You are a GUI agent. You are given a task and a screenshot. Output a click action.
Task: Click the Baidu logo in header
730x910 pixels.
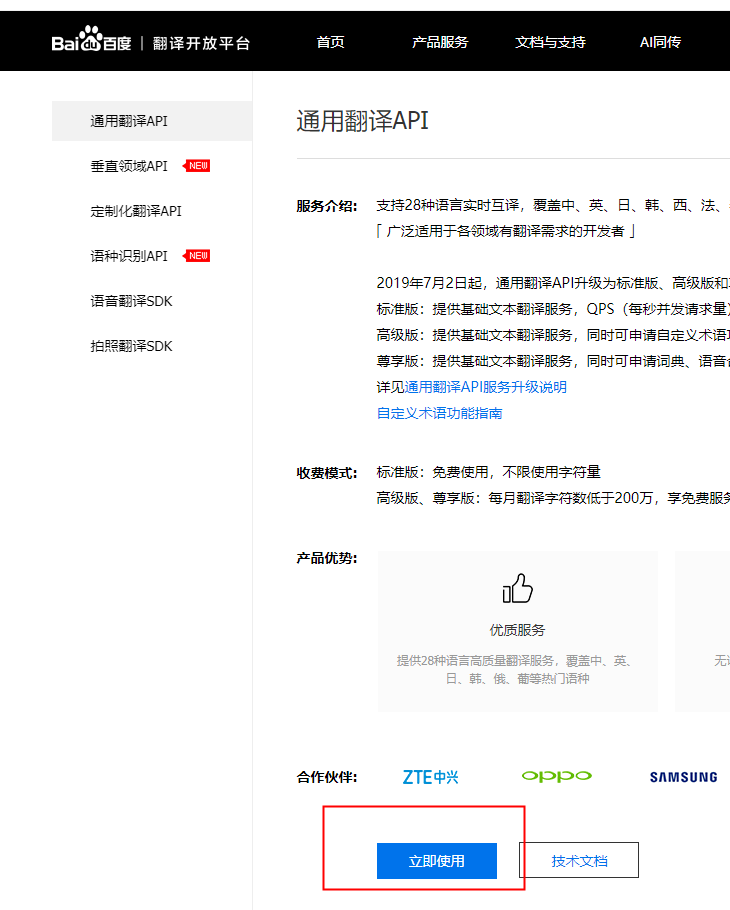92,39
